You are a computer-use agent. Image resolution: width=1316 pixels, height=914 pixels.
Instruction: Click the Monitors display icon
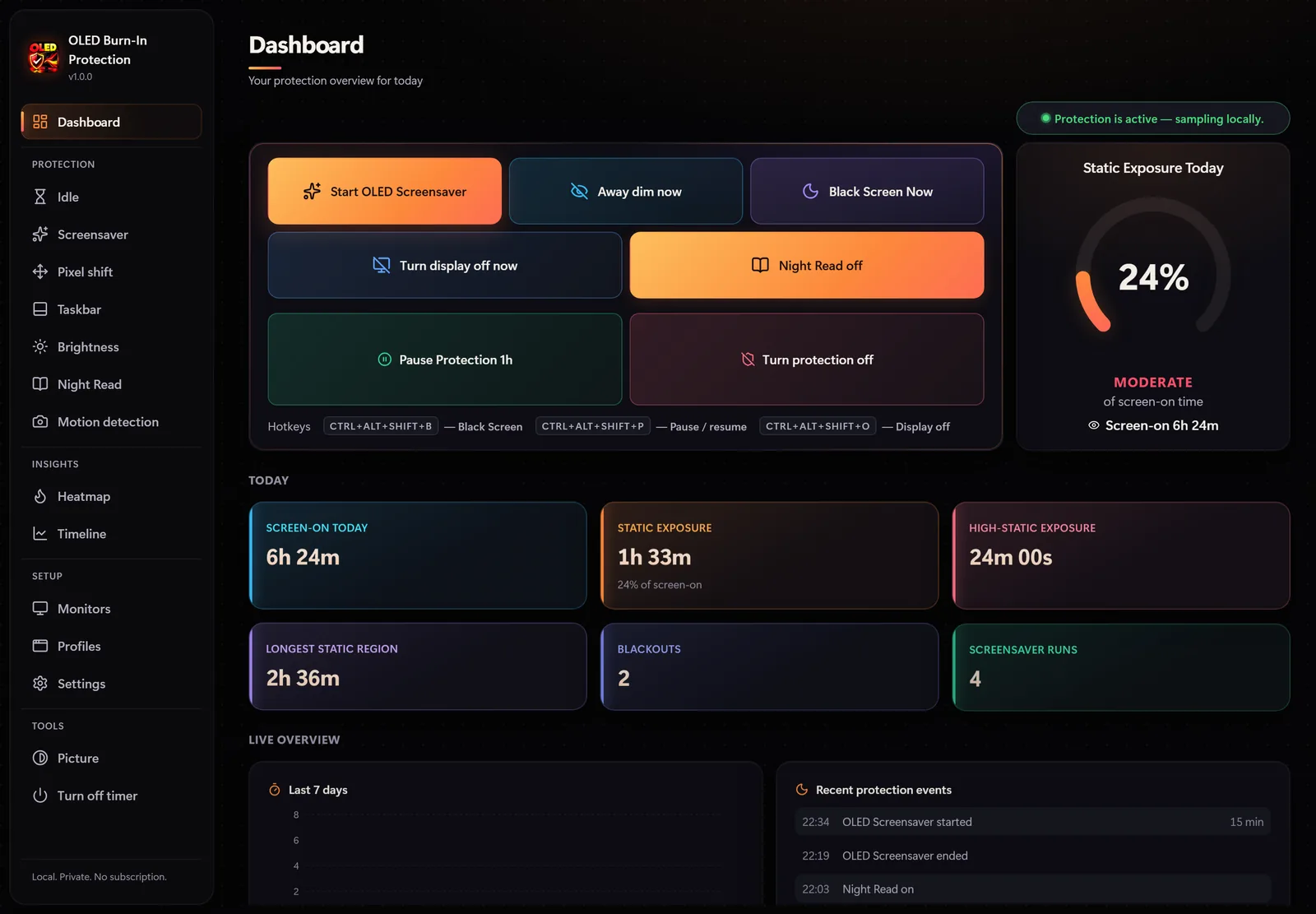(39, 609)
